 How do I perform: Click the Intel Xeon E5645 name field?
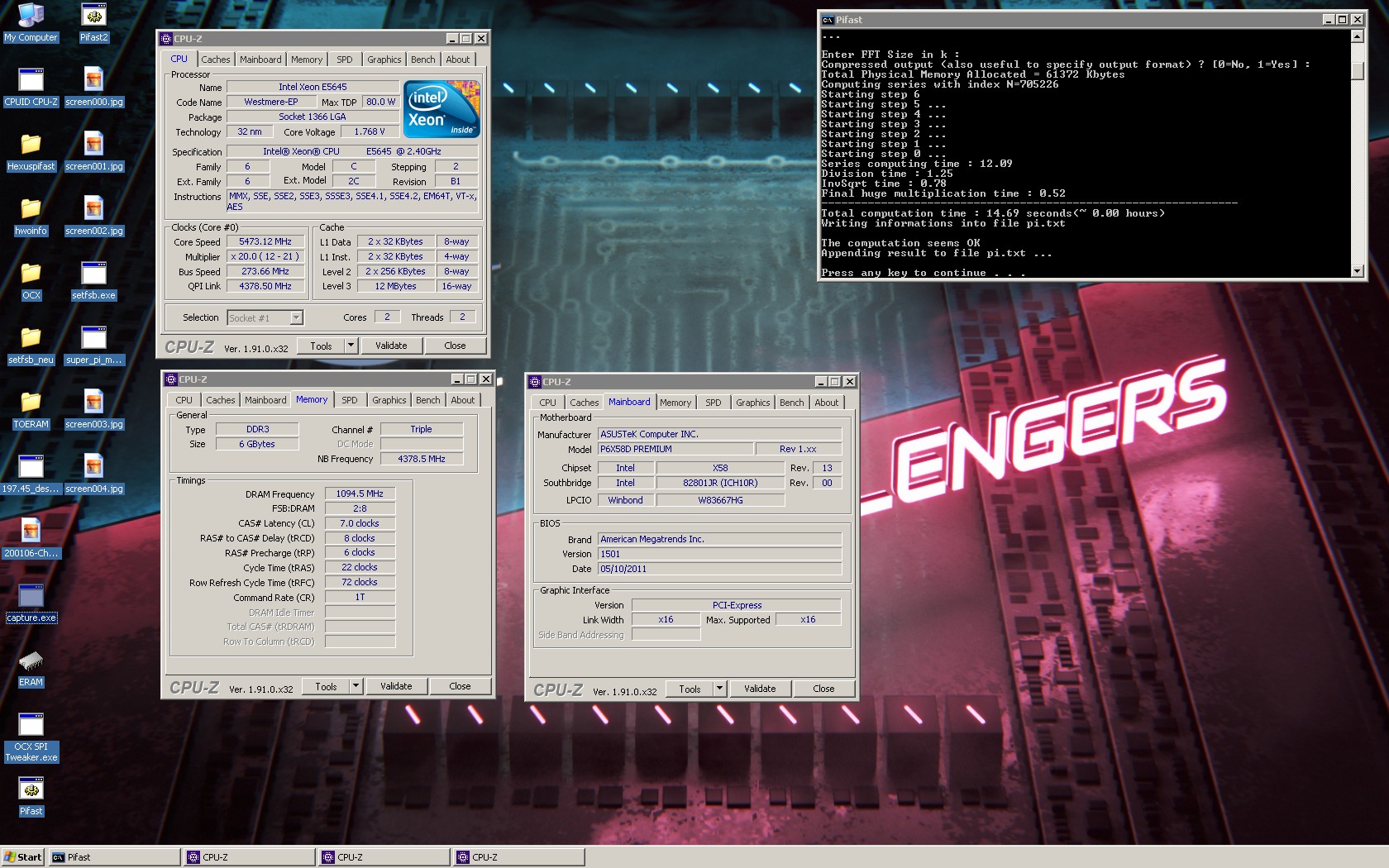(x=313, y=87)
